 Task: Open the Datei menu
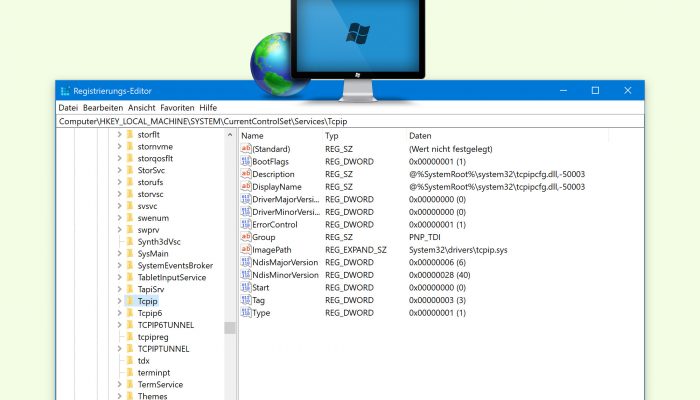68,108
